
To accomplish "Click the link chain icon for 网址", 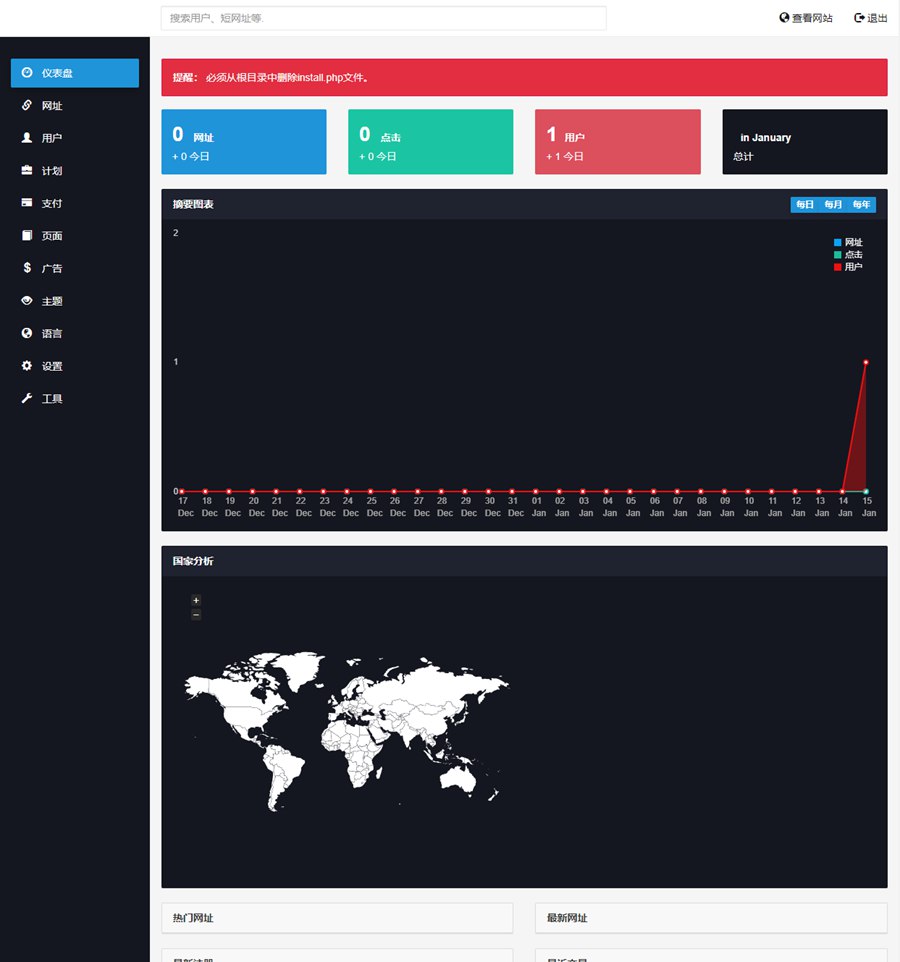I will point(27,105).
